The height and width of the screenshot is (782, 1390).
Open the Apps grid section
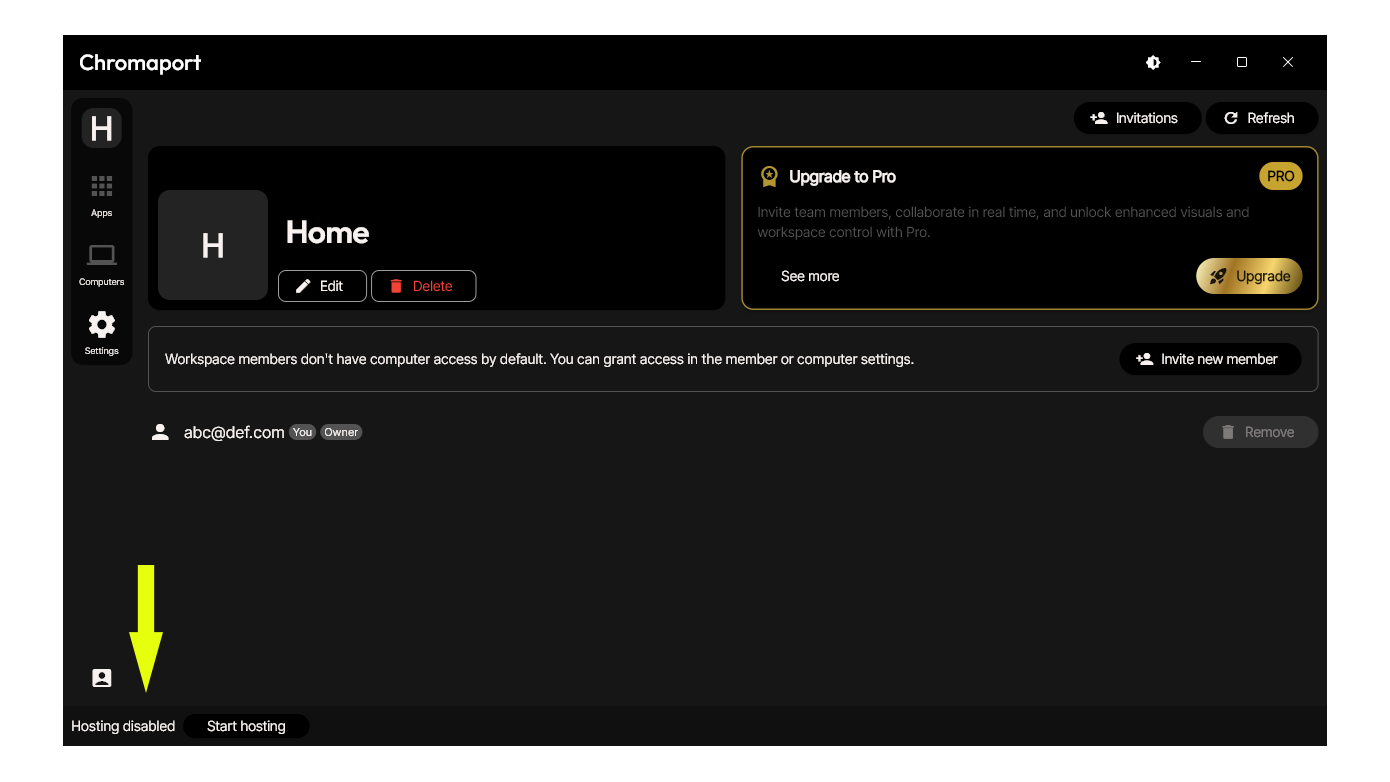101,195
